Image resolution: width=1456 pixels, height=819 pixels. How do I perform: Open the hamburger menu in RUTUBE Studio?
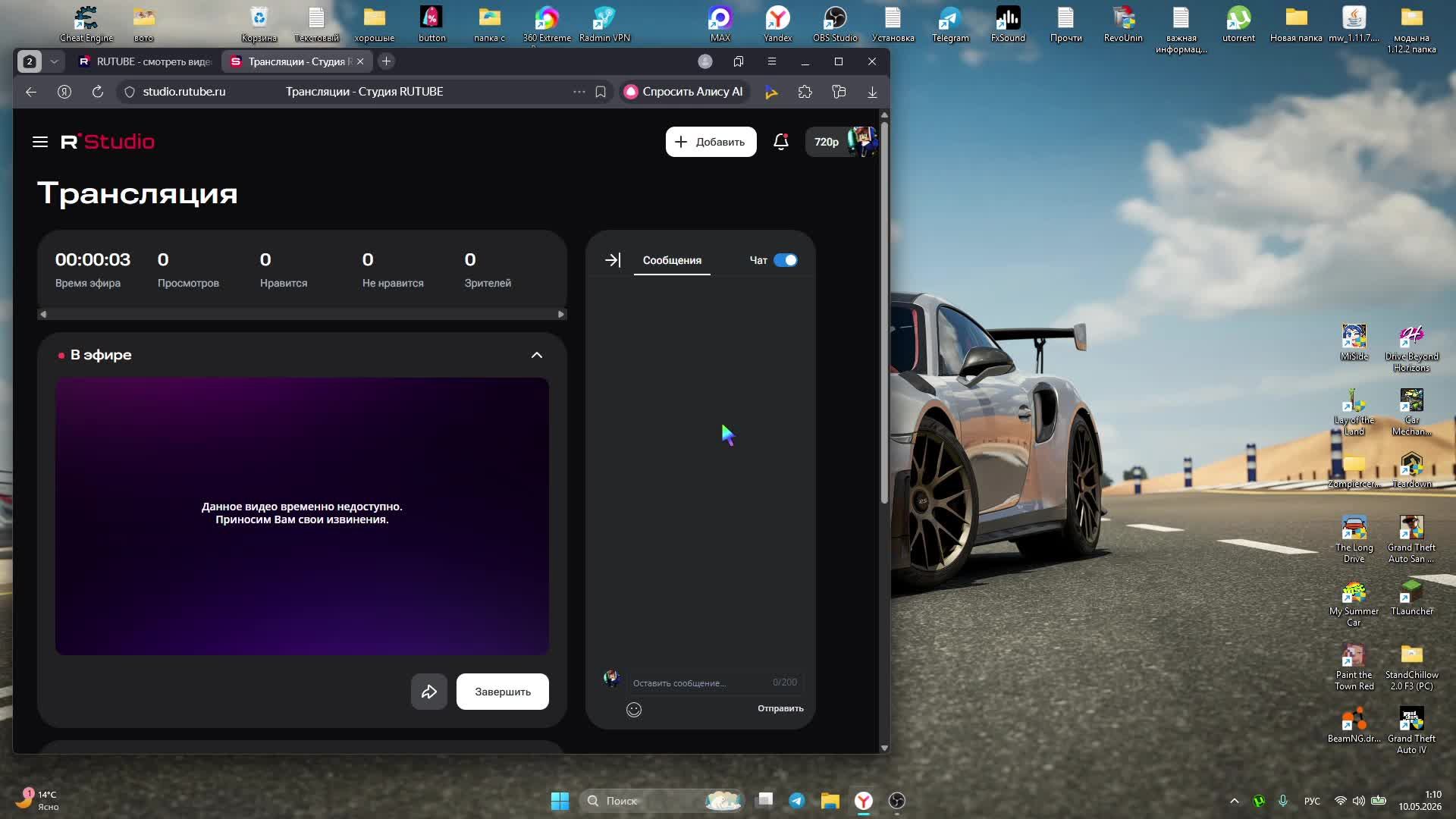pyautogui.click(x=40, y=142)
